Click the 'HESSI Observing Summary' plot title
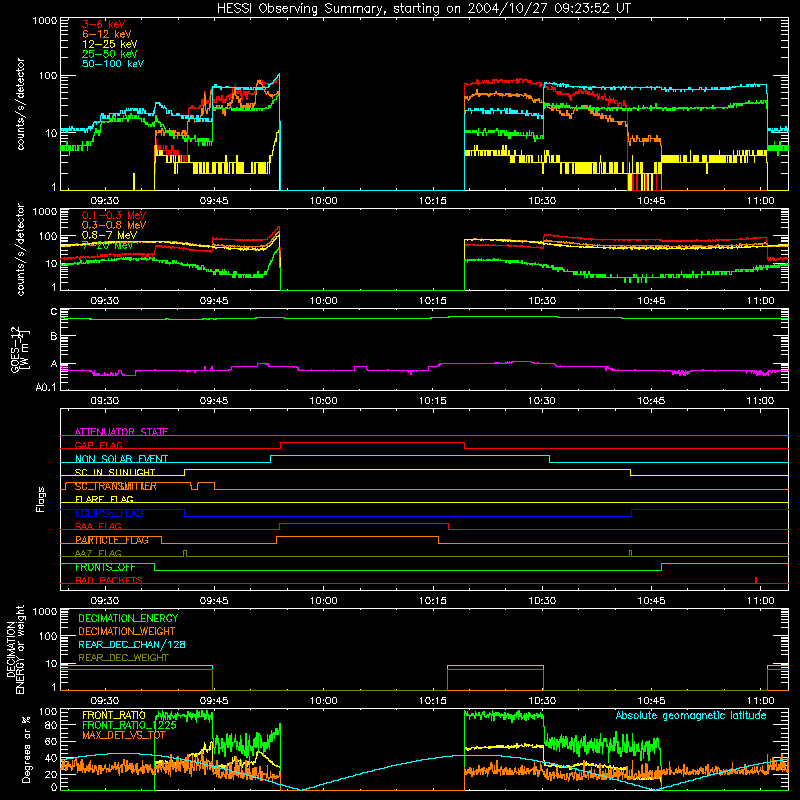The width and height of the screenshot is (800, 800). click(423, 9)
